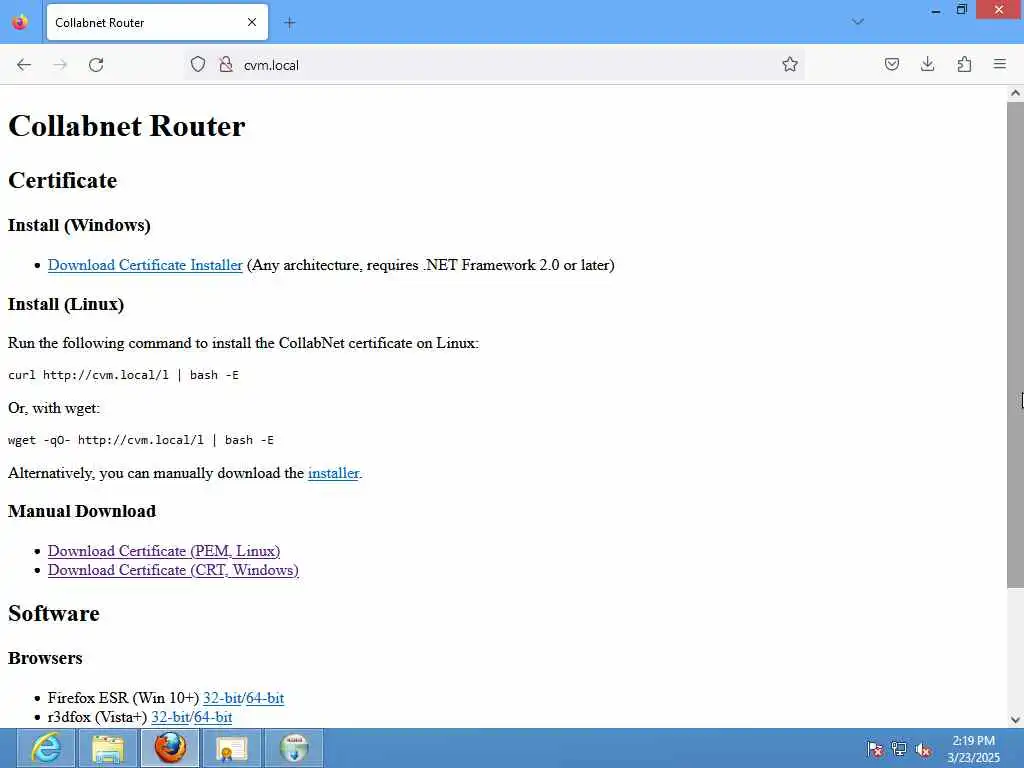
Task: Open the certificate window in taskbar
Action: 232,748
